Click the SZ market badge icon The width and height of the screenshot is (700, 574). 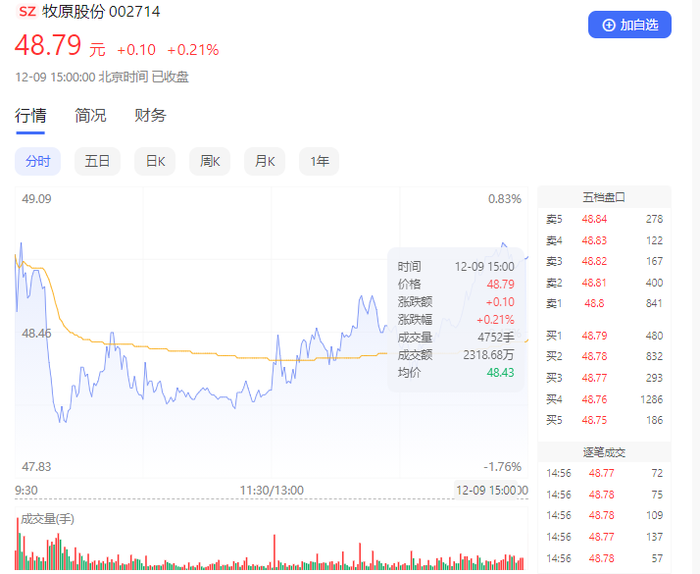[27, 11]
